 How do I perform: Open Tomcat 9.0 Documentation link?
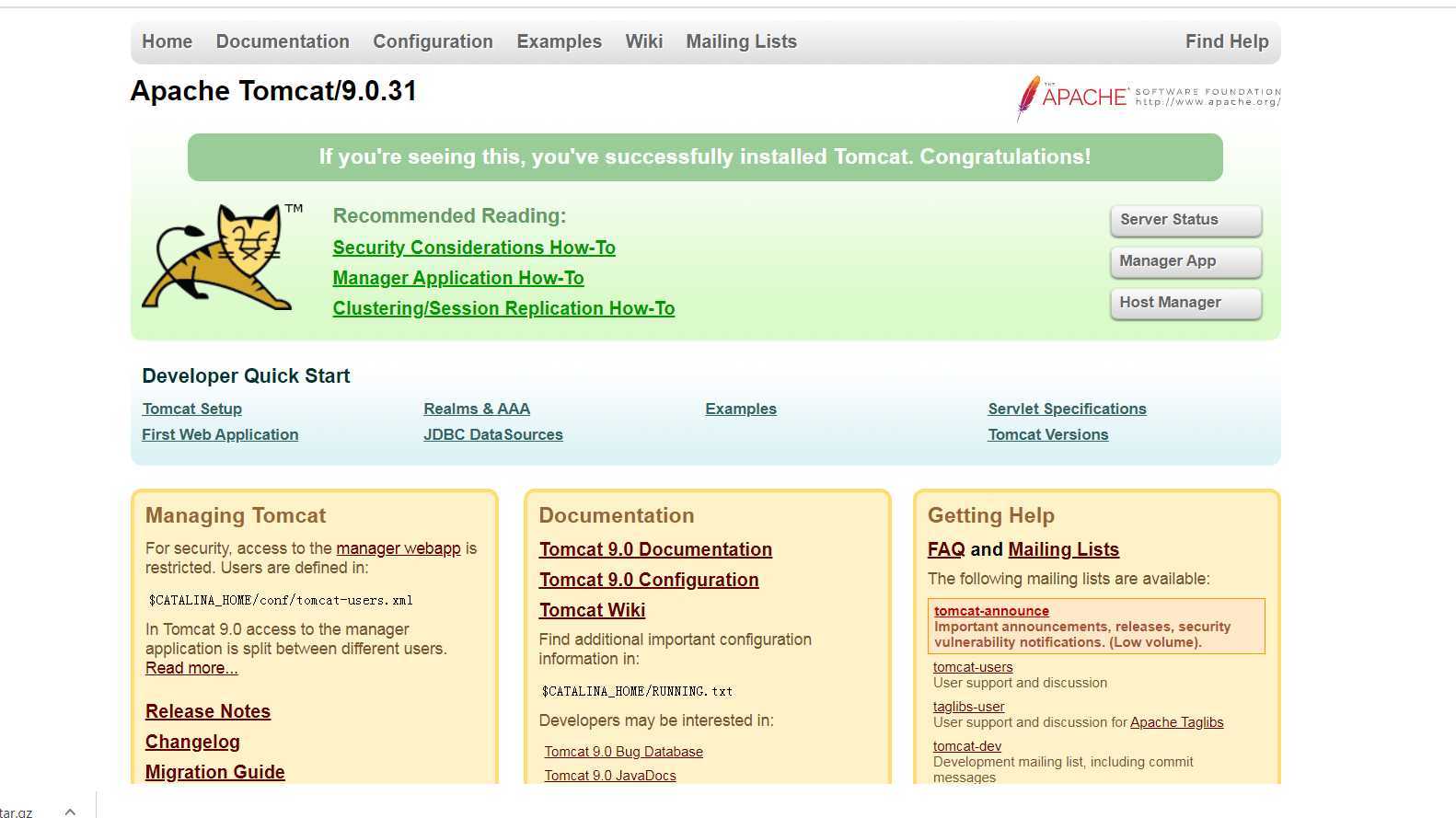pos(655,549)
